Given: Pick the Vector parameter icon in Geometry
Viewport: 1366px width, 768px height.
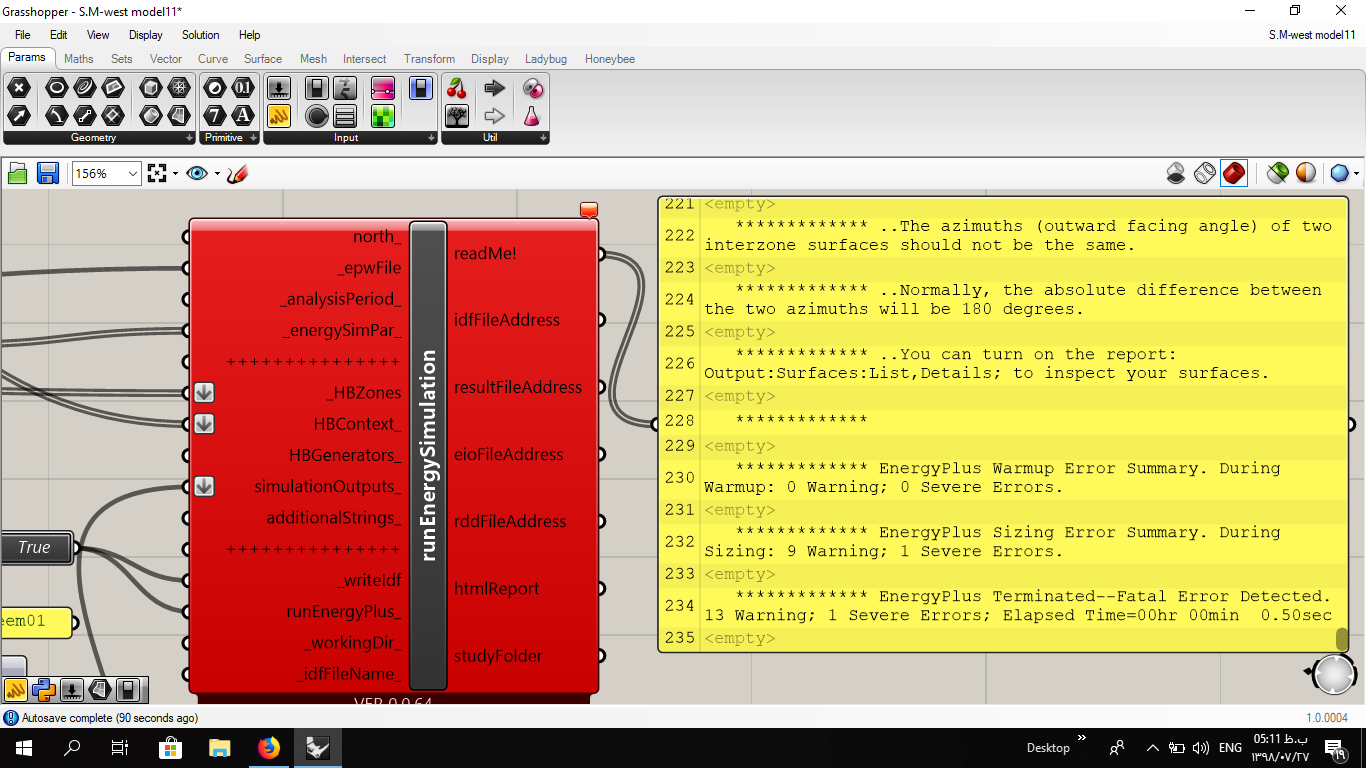Looking at the screenshot, I should pyautogui.click(x=19, y=116).
